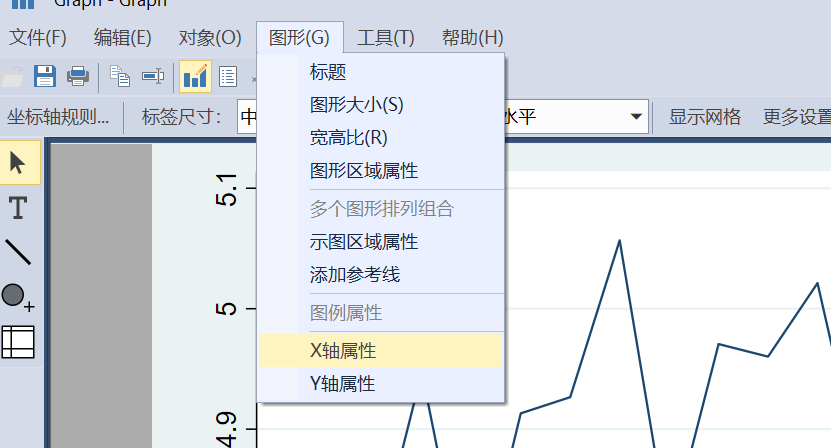
Task: Open the 对象(O) menu
Action: tap(210, 38)
